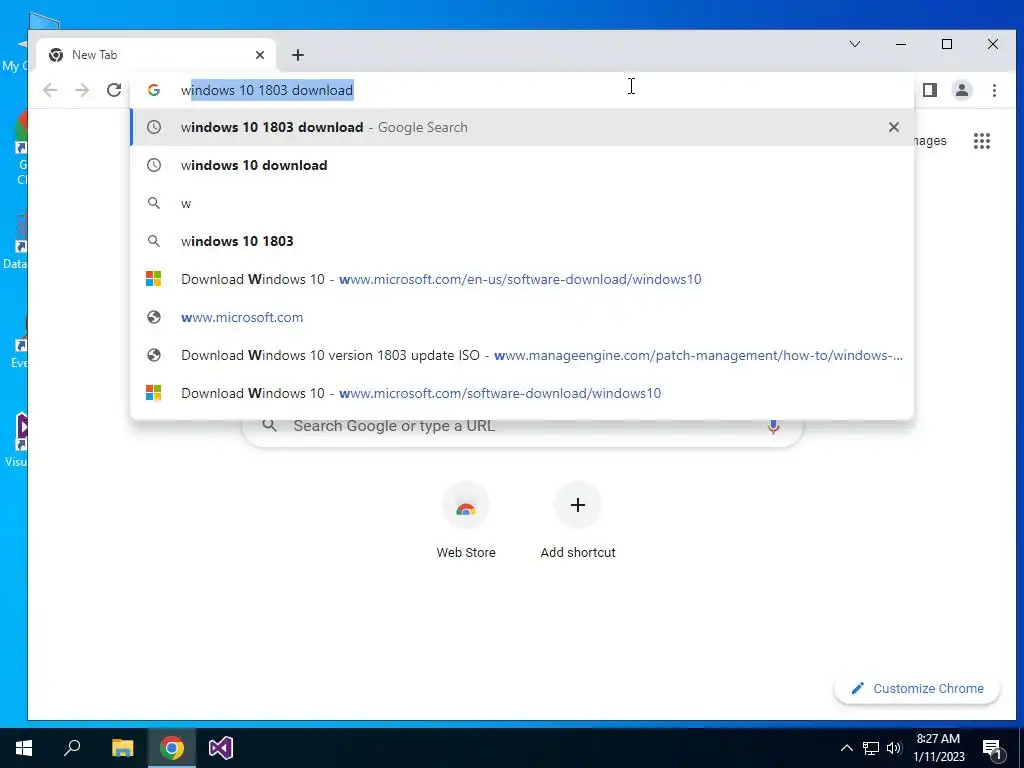Reload the page with the refresh icon
This screenshot has height=768, width=1024.
[x=114, y=90]
